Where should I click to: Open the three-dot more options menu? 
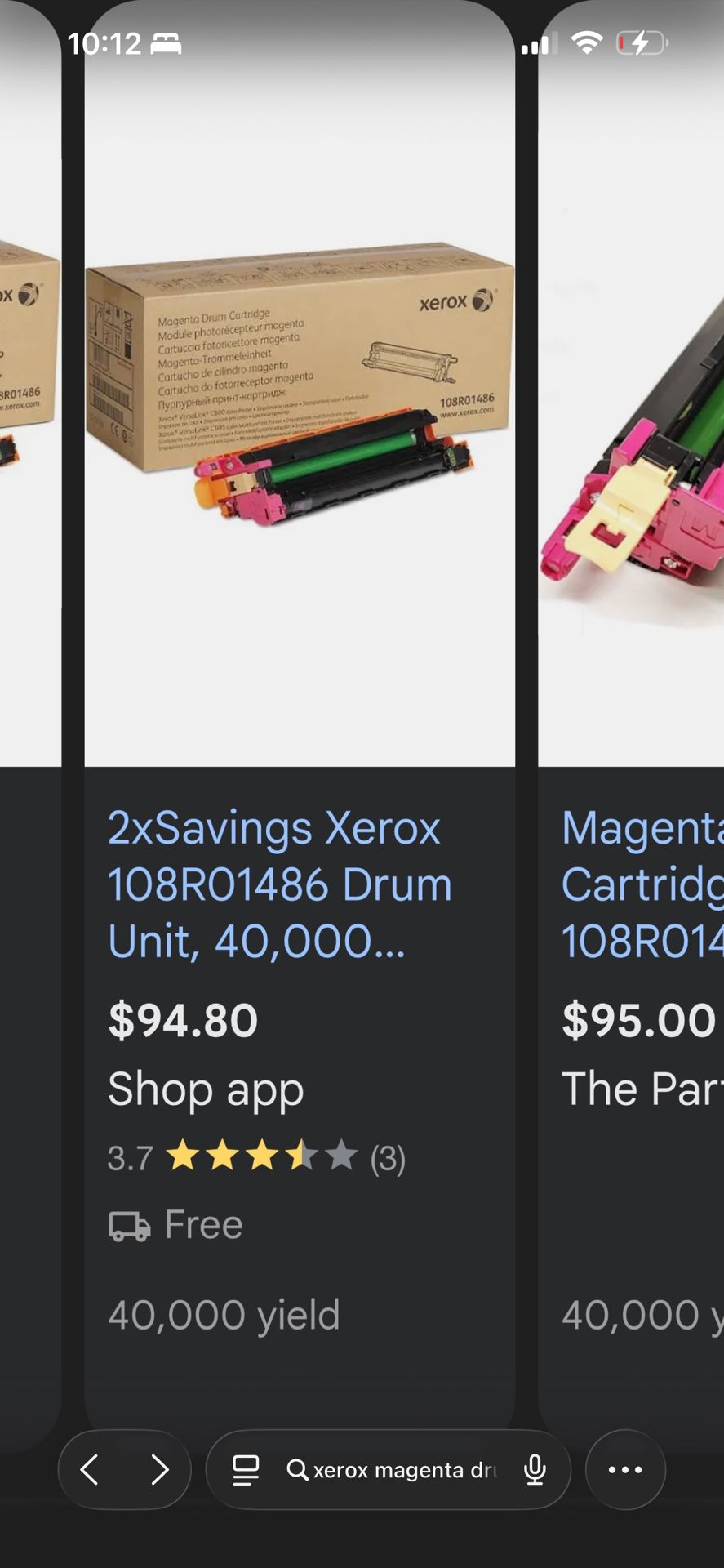(x=625, y=1469)
